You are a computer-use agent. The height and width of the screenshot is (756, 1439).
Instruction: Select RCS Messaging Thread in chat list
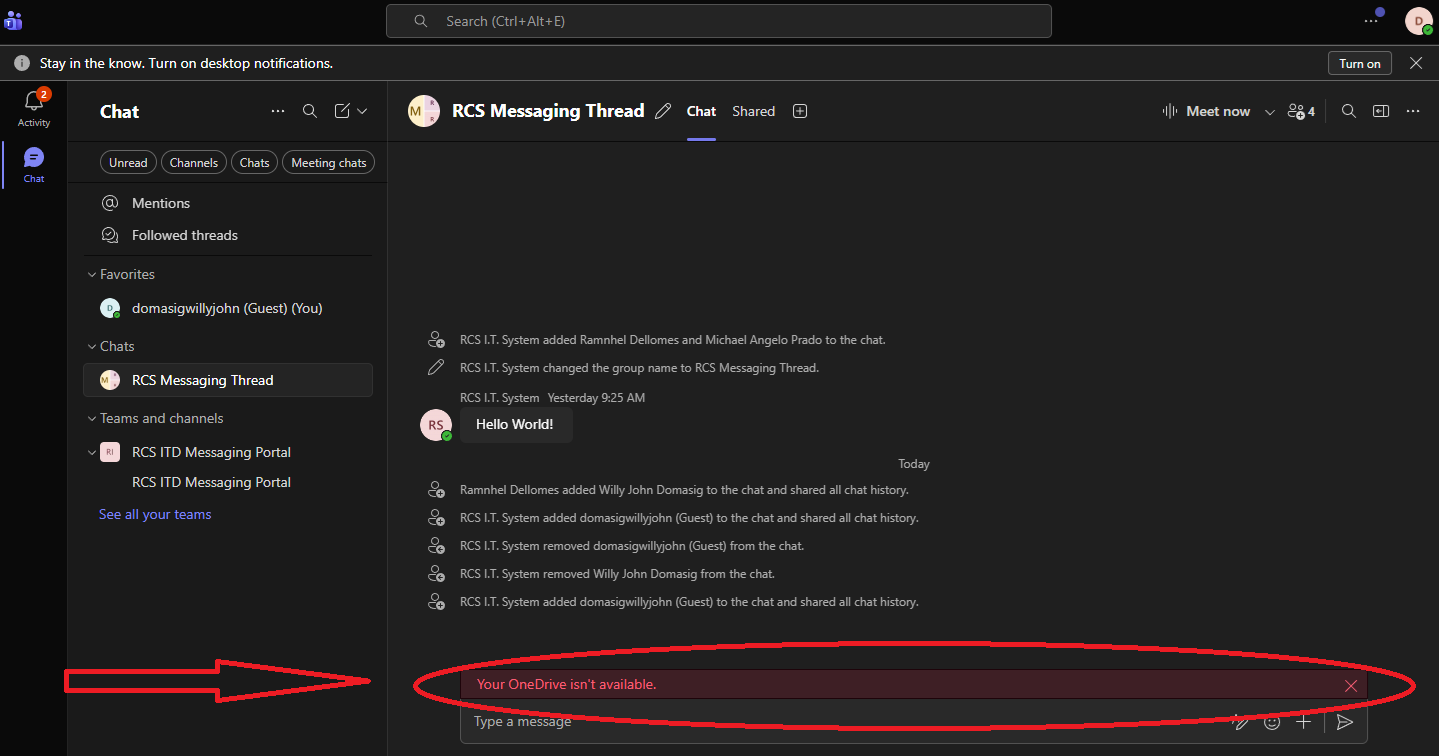tap(228, 380)
